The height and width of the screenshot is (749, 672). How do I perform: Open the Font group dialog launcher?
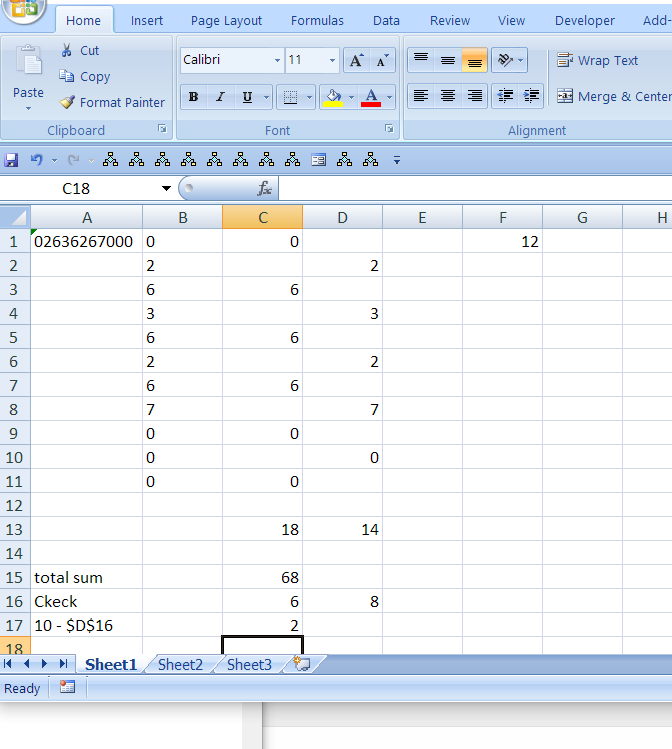click(x=389, y=128)
